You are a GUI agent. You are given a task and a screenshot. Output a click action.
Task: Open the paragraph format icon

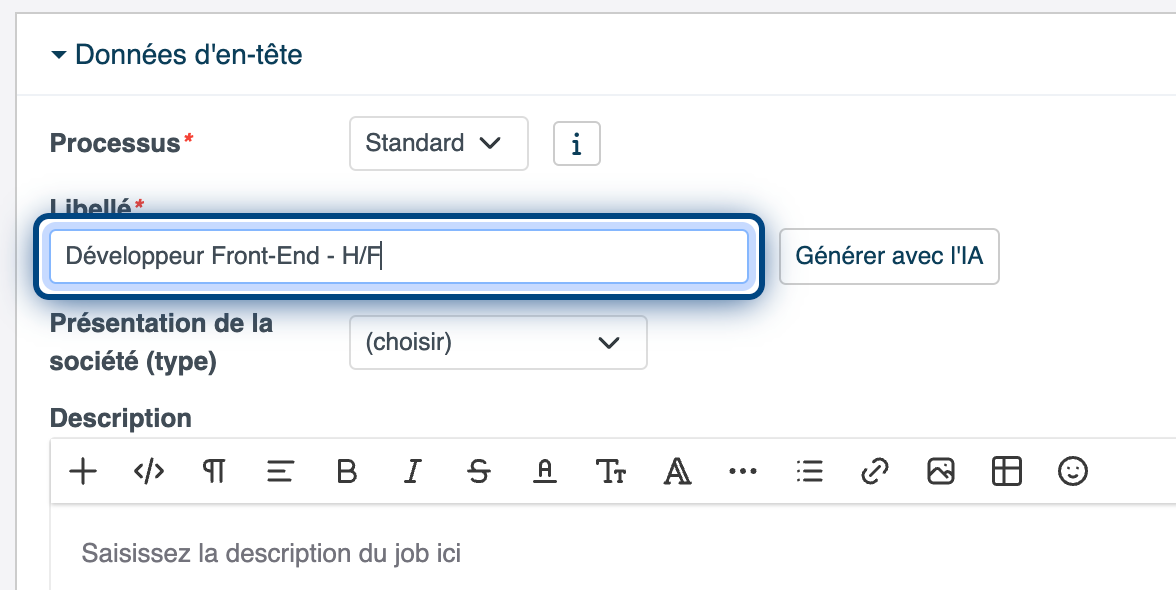point(214,471)
